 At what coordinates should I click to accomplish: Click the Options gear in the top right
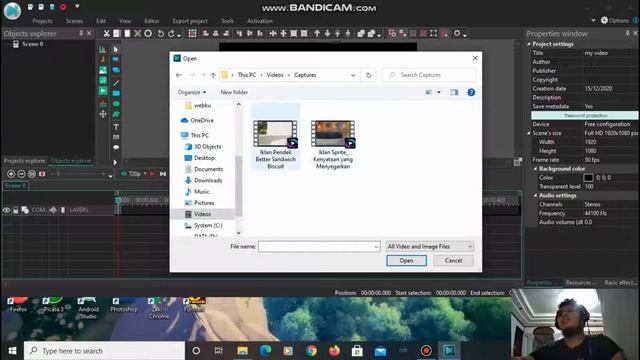[x=614, y=20]
